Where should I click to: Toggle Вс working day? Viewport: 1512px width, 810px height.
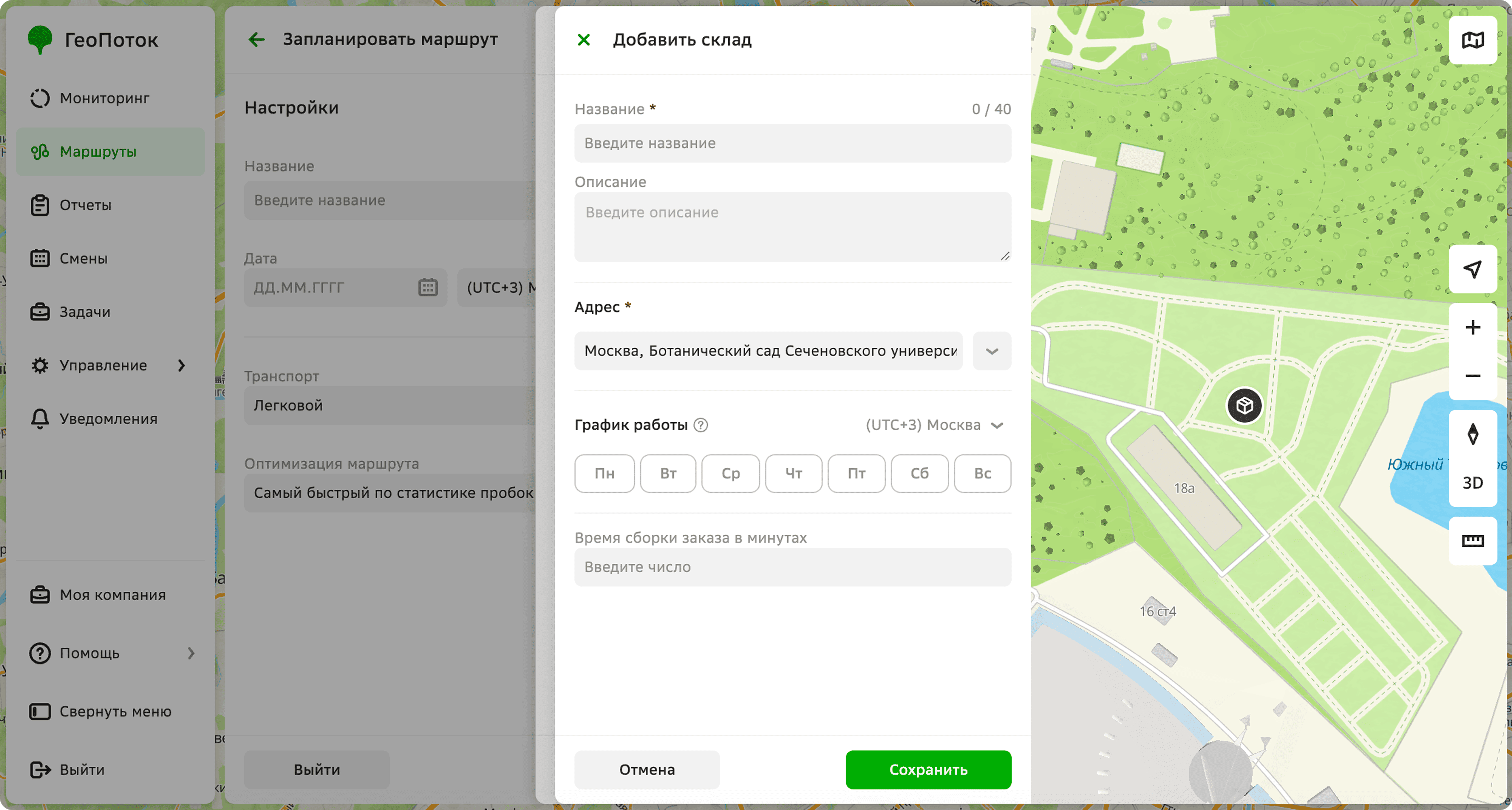[982, 473]
